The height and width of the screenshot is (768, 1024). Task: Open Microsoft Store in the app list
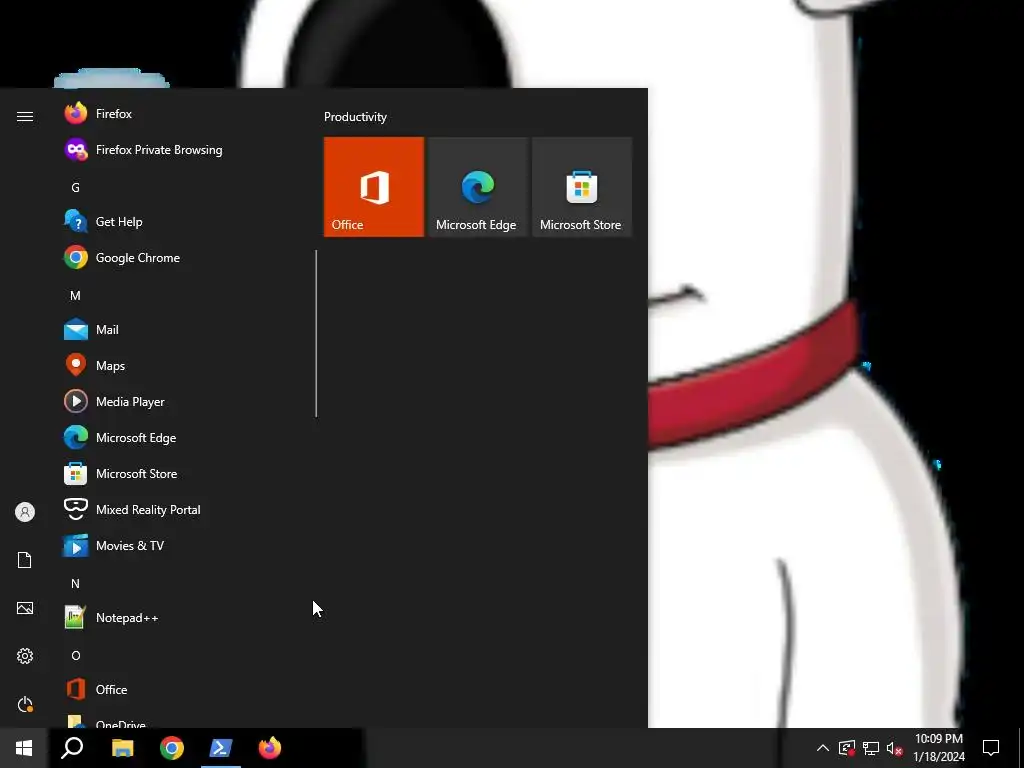point(183,473)
